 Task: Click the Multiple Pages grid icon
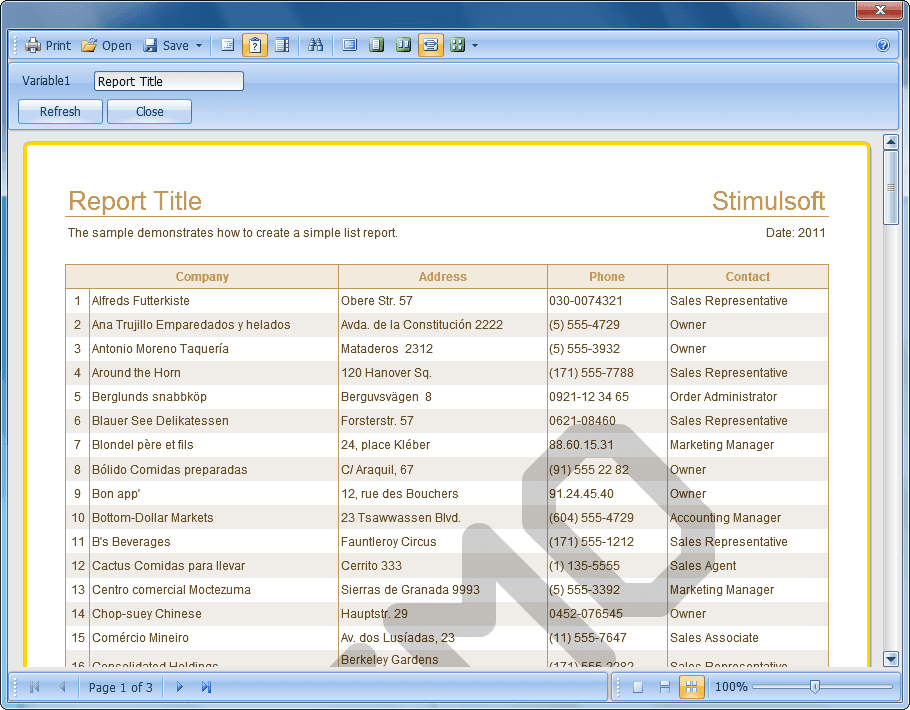[457, 45]
